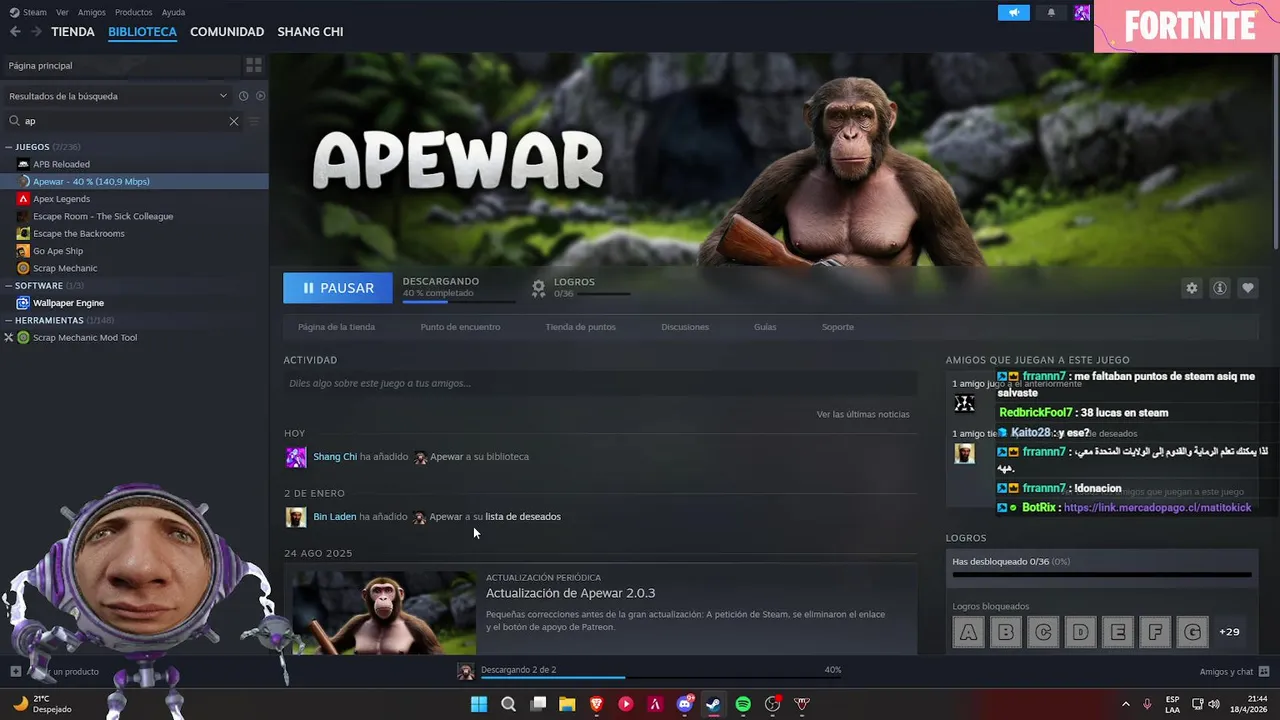Screen dimensions: 1280x720
Task: Show remaining +29 locked achievements
Action: click(x=1229, y=632)
